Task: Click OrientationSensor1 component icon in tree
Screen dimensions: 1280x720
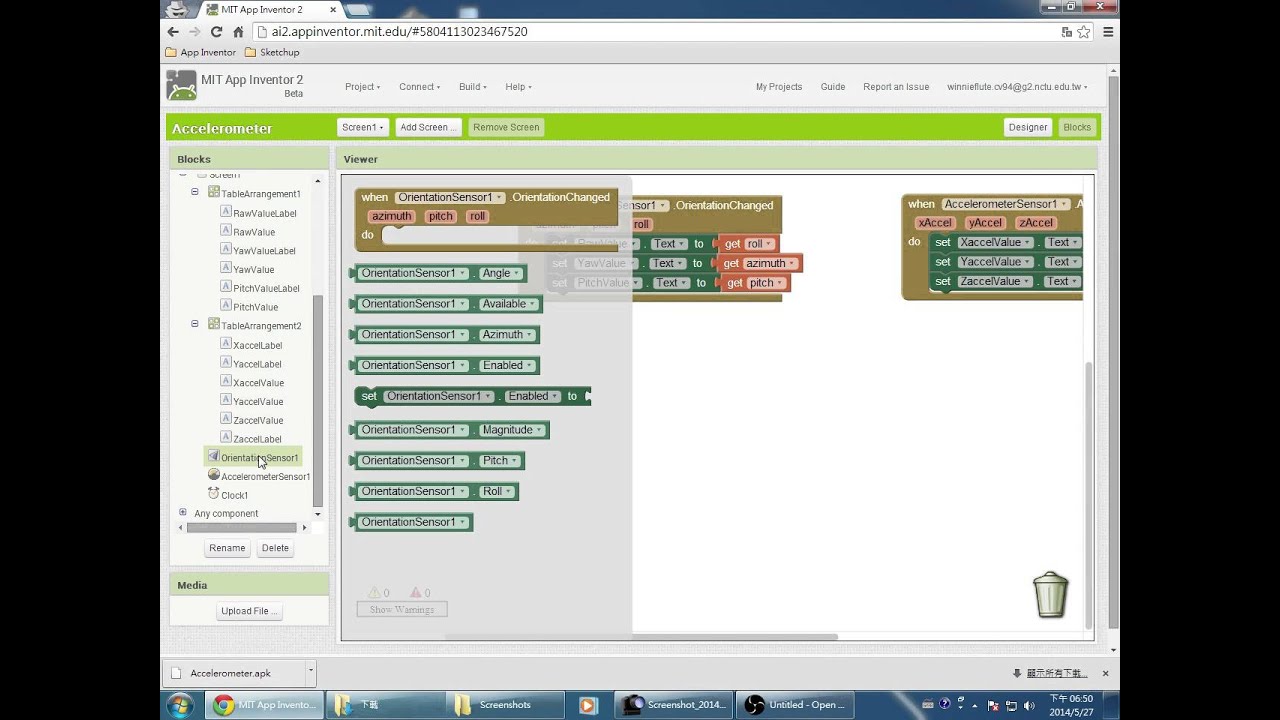Action: pos(213,456)
